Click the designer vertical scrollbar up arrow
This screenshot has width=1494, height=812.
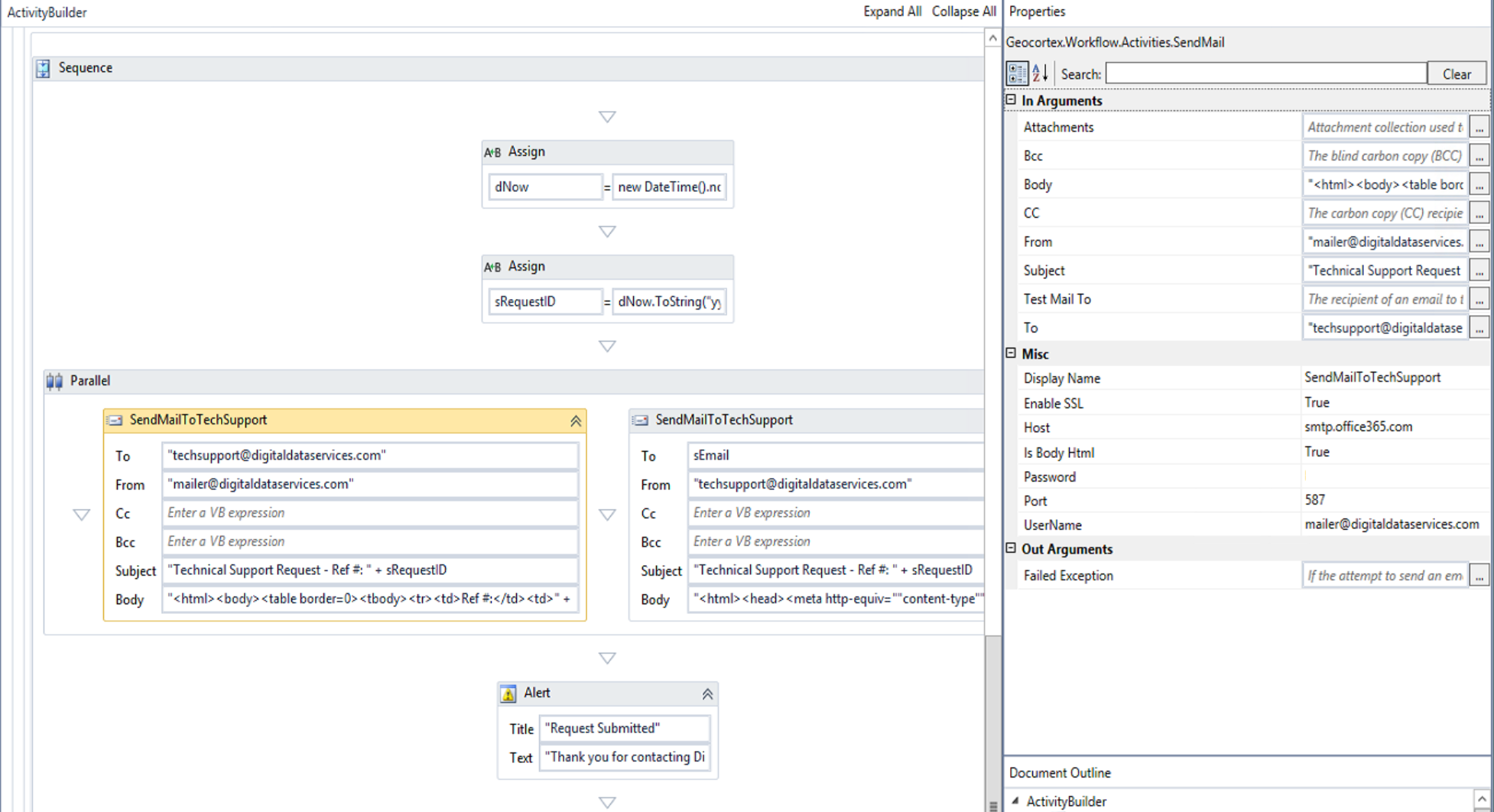[992, 37]
